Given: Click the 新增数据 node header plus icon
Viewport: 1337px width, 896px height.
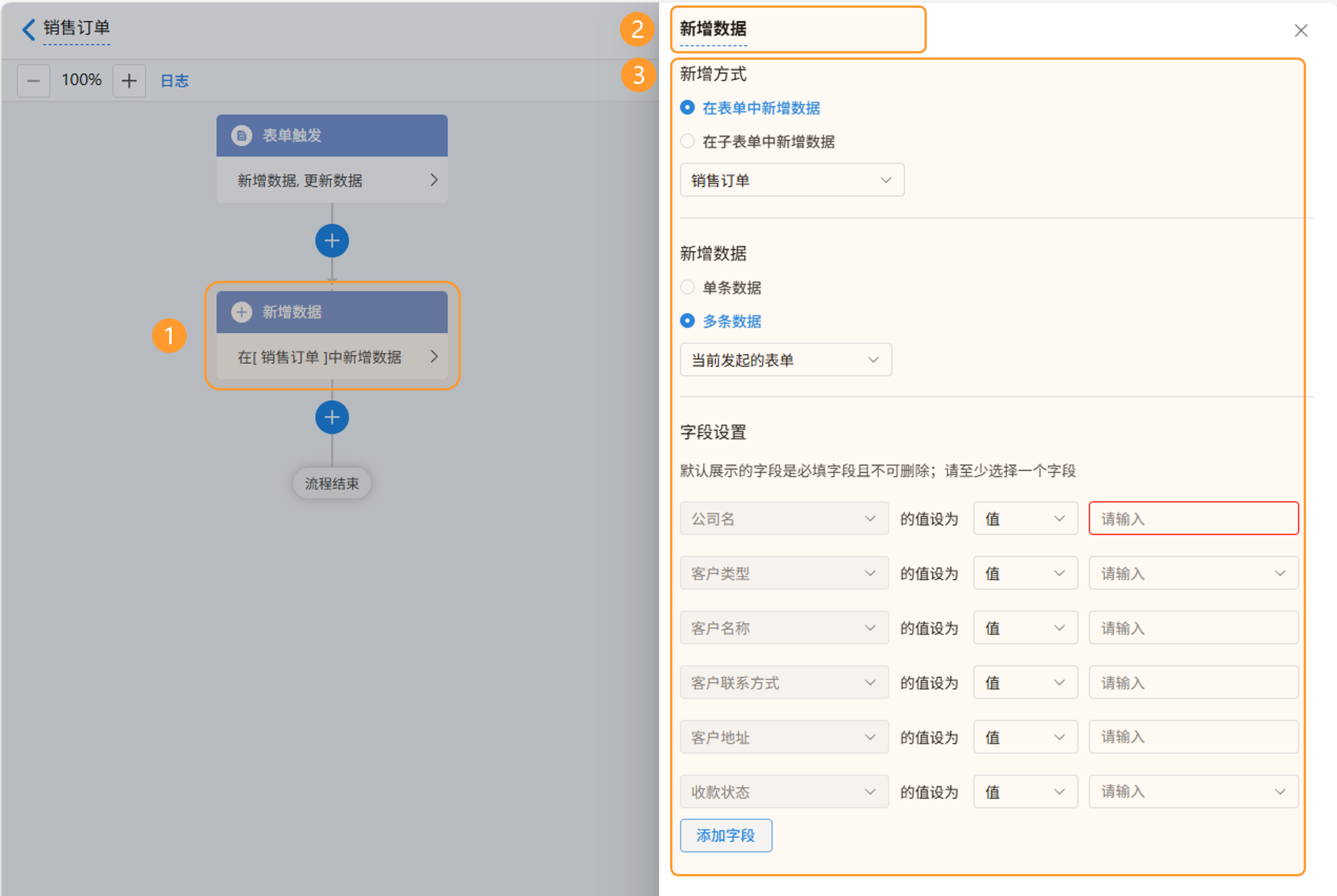Looking at the screenshot, I should point(241,312).
